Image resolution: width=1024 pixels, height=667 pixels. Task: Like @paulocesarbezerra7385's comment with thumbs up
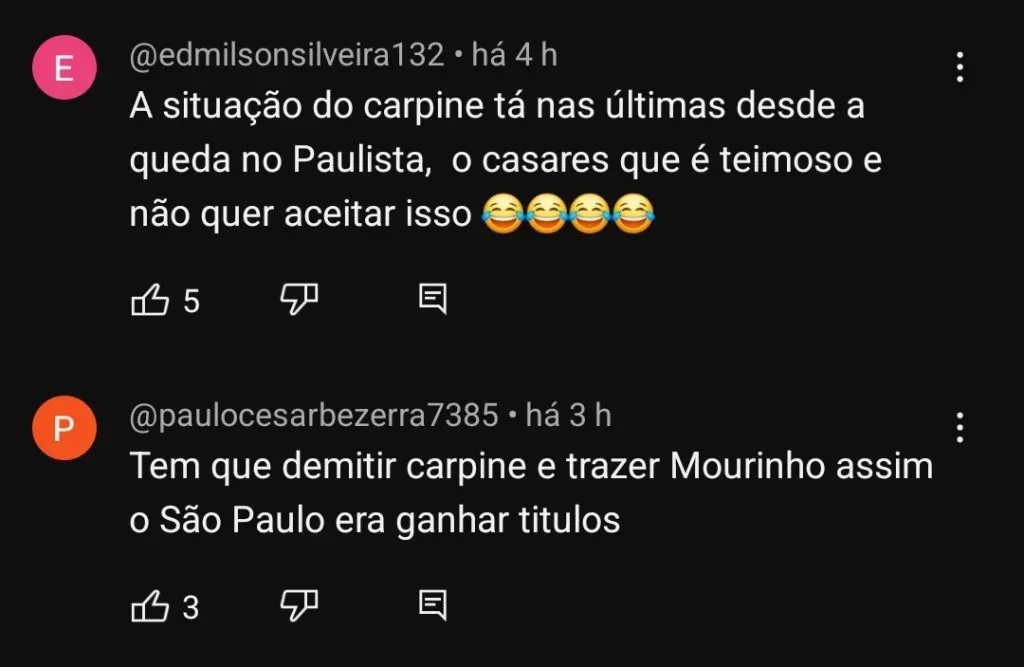click(152, 604)
